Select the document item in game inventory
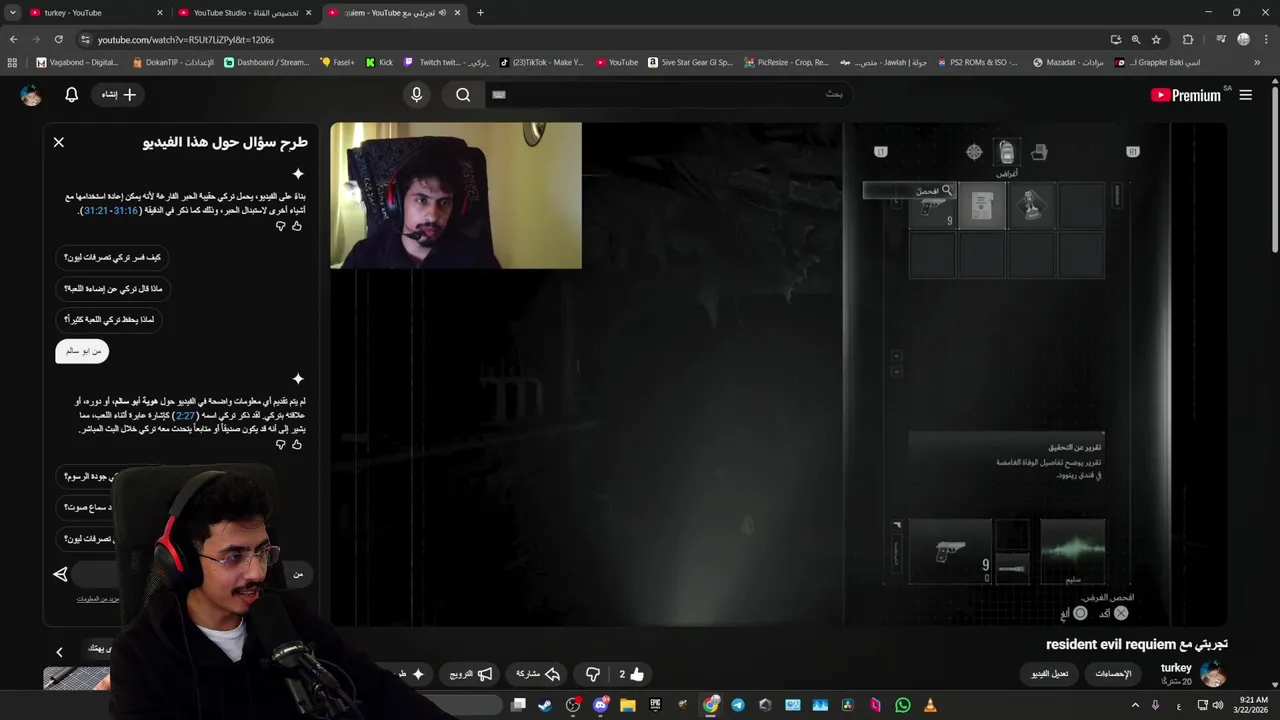Viewport: 1280px width, 720px height. pyautogui.click(x=982, y=206)
